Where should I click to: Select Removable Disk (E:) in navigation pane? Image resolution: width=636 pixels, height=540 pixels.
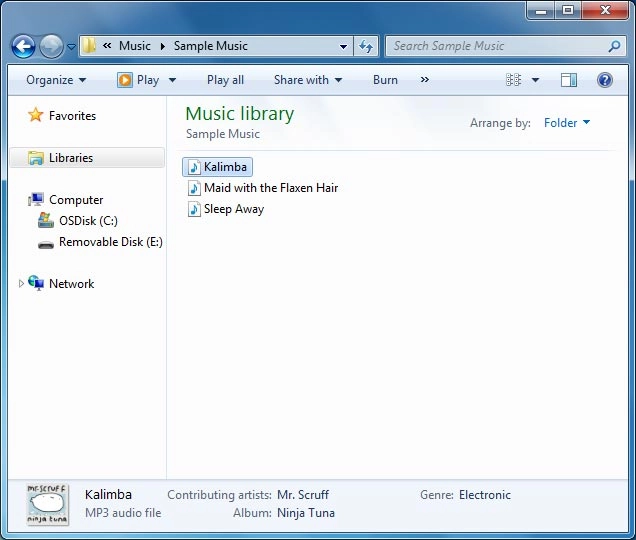tap(110, 242)
